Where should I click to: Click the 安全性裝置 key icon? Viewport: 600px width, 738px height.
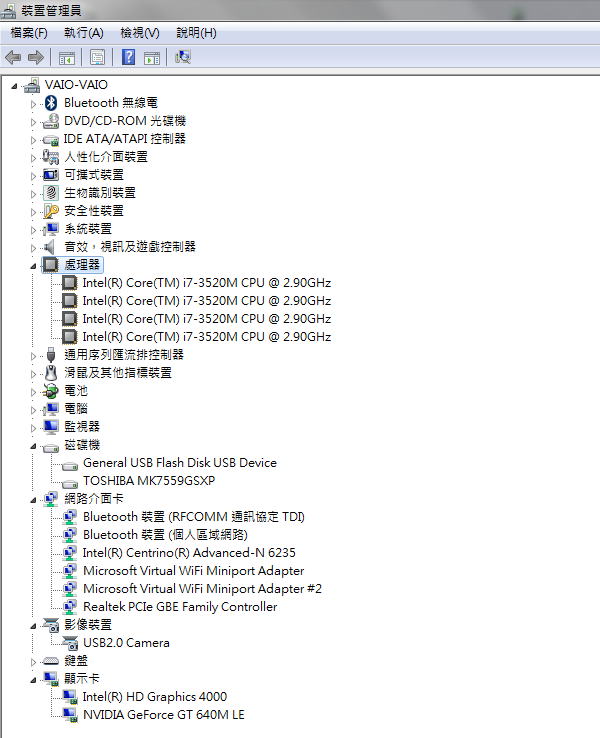pos(50,211)
